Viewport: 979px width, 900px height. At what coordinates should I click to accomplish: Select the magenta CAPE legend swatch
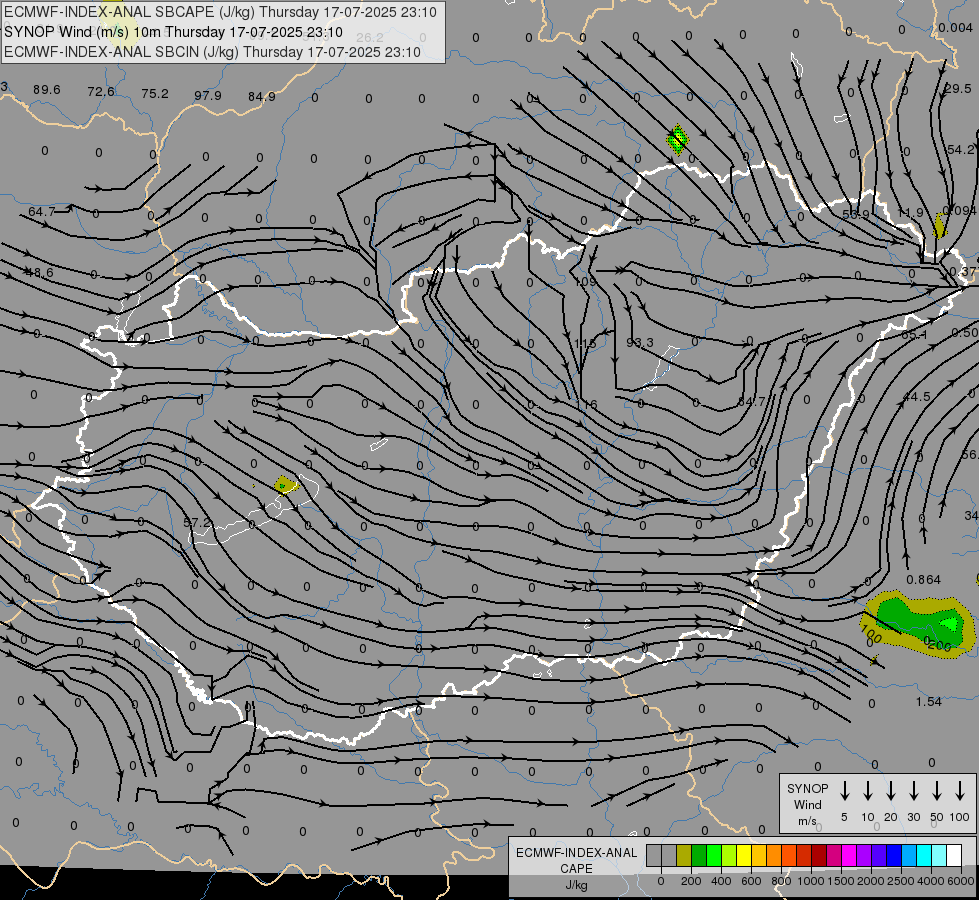coord(849,856)
